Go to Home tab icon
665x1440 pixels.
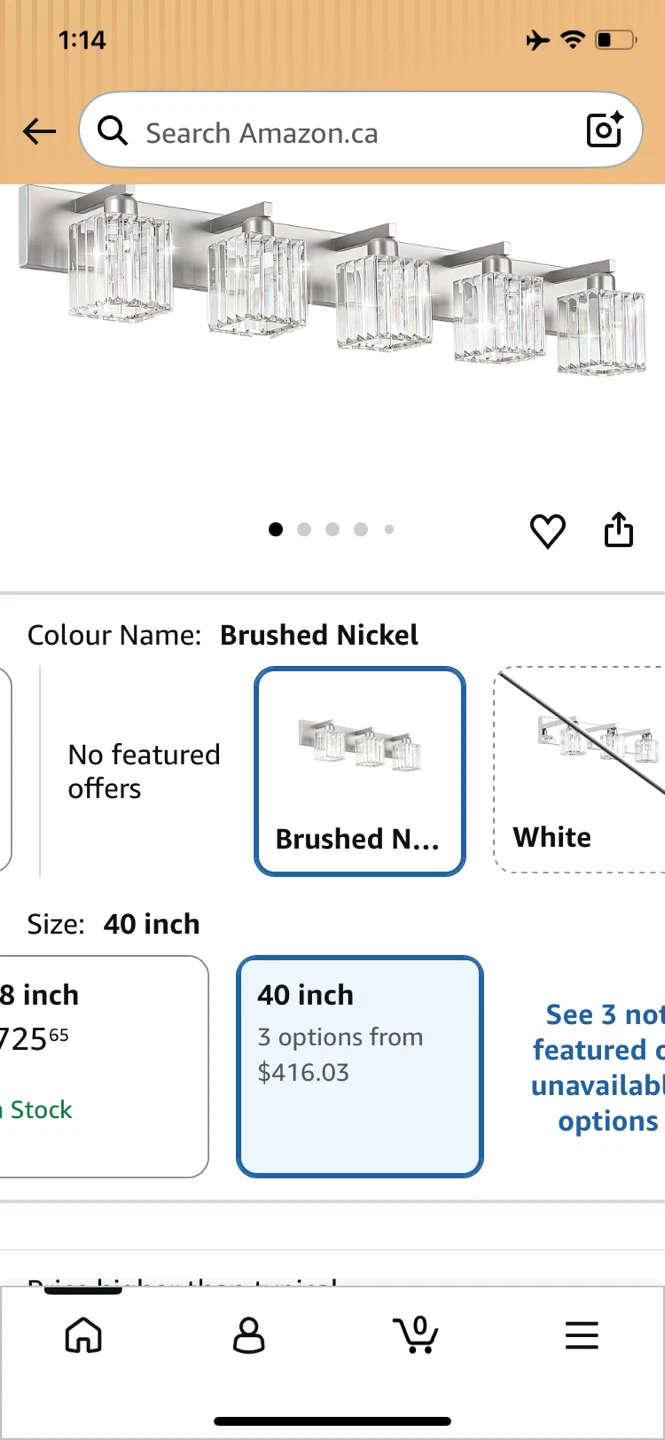click(83, 1335)
